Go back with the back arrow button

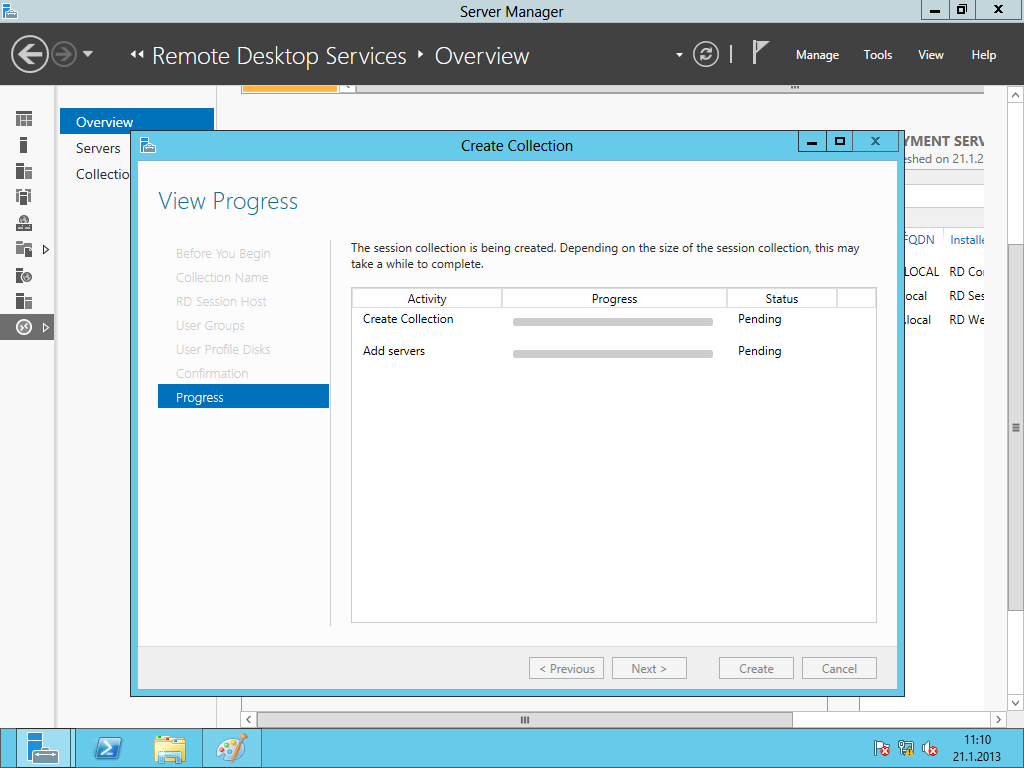tap(30, 54)
